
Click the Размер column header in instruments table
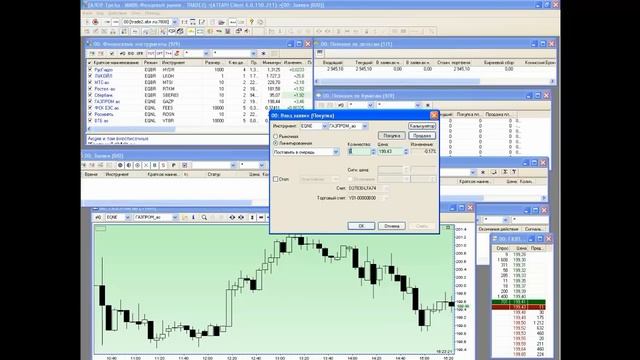coord(212,63)
